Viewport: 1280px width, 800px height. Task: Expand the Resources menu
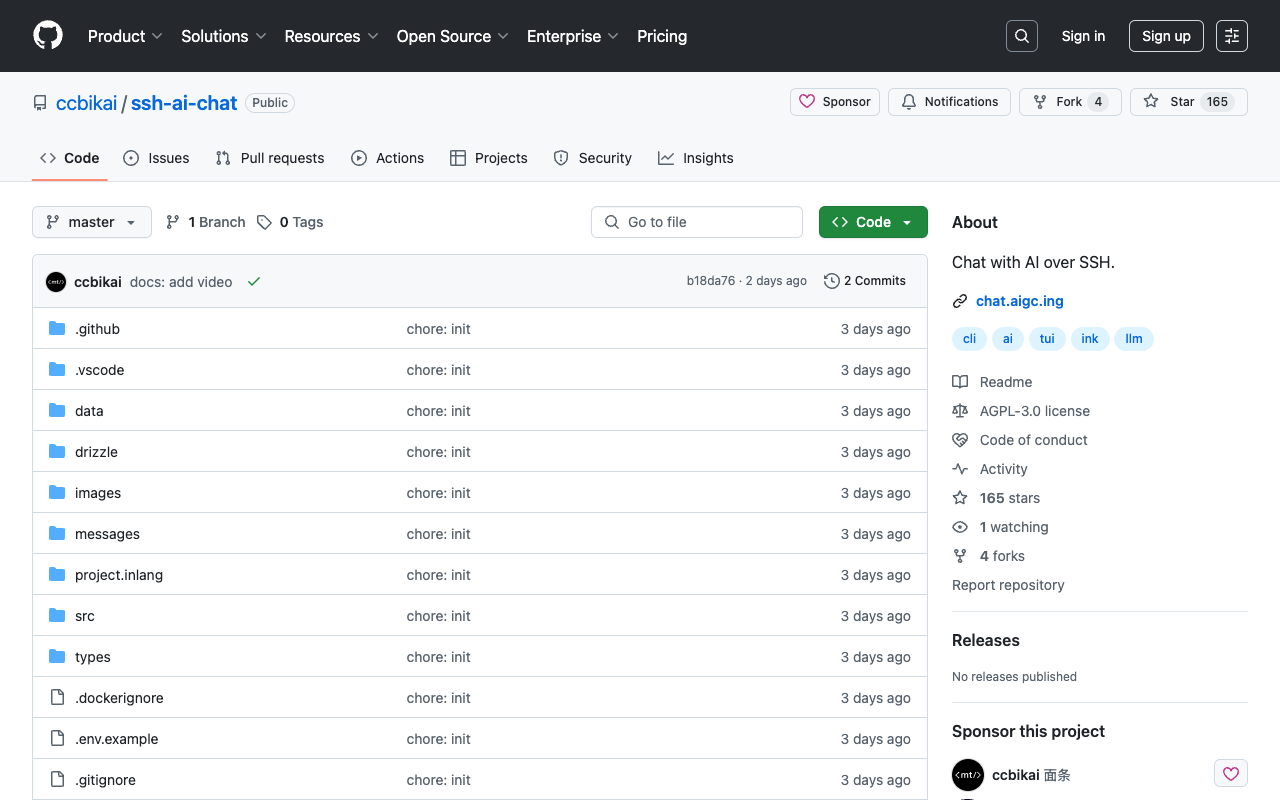(331, 36)
